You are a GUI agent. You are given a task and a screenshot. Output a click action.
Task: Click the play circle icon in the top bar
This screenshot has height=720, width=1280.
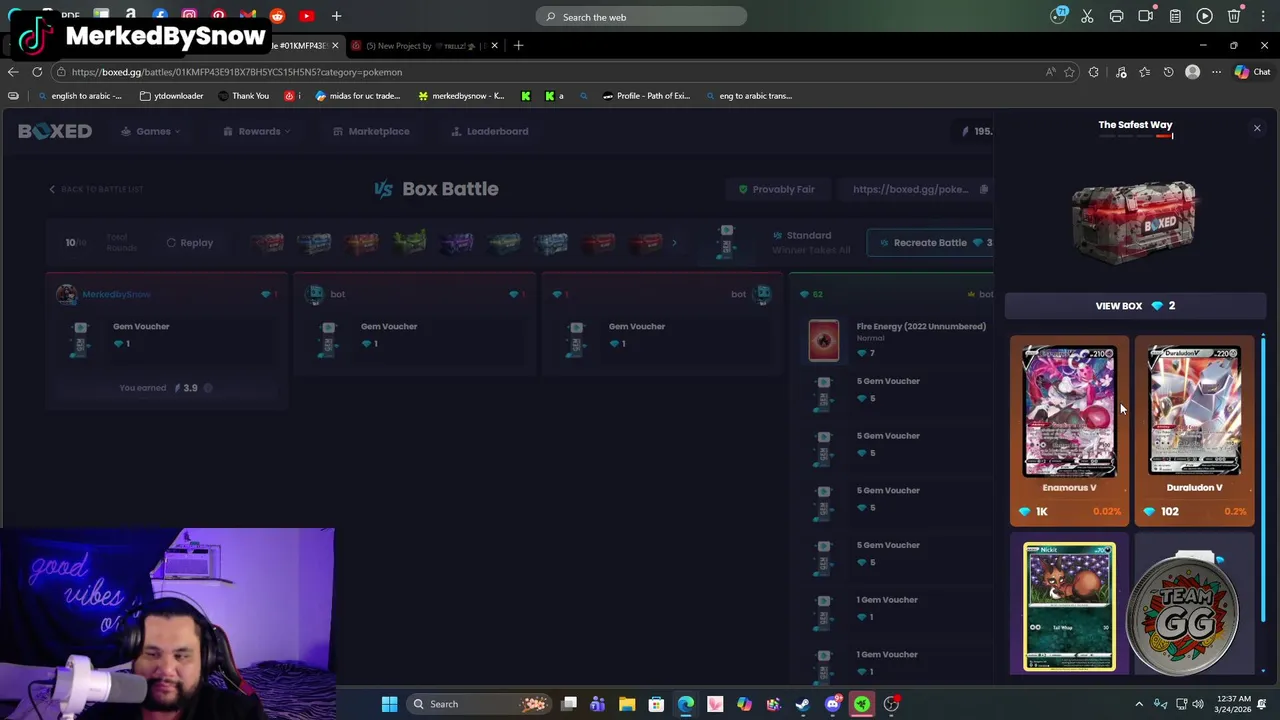(1204, 16)
